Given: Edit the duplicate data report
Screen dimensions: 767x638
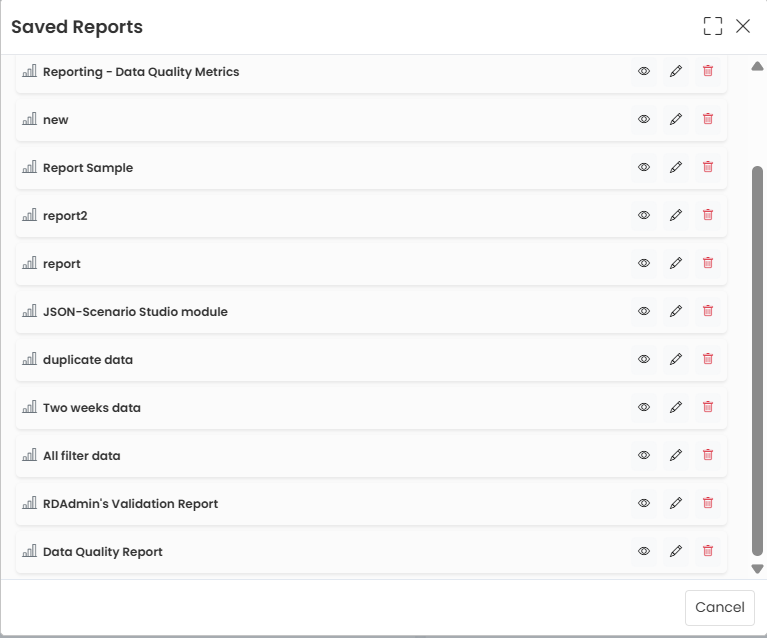Looking at the screenshot, I should [x=676, y=359].
